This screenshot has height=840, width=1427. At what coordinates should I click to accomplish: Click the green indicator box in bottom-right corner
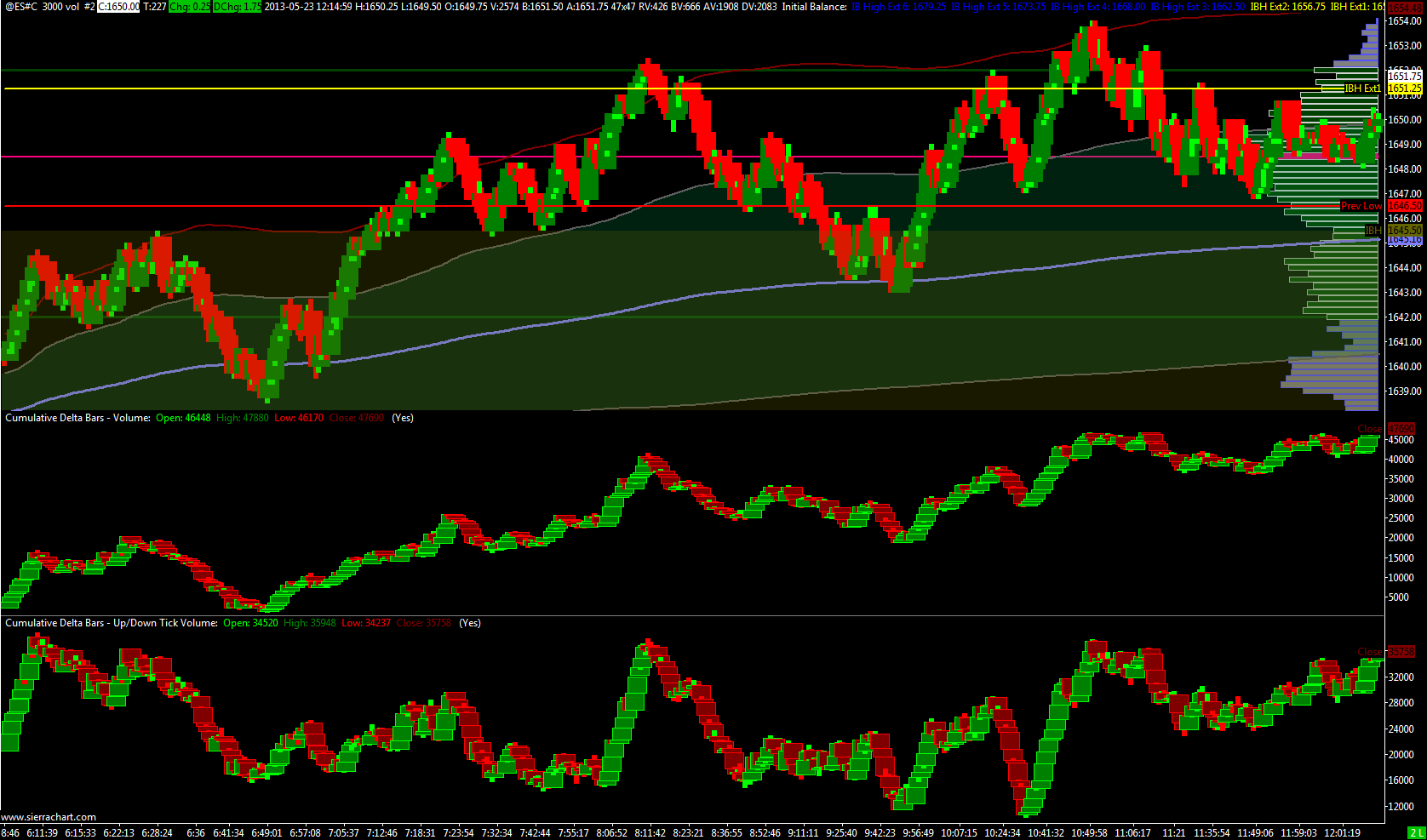tap(1417, 833)
